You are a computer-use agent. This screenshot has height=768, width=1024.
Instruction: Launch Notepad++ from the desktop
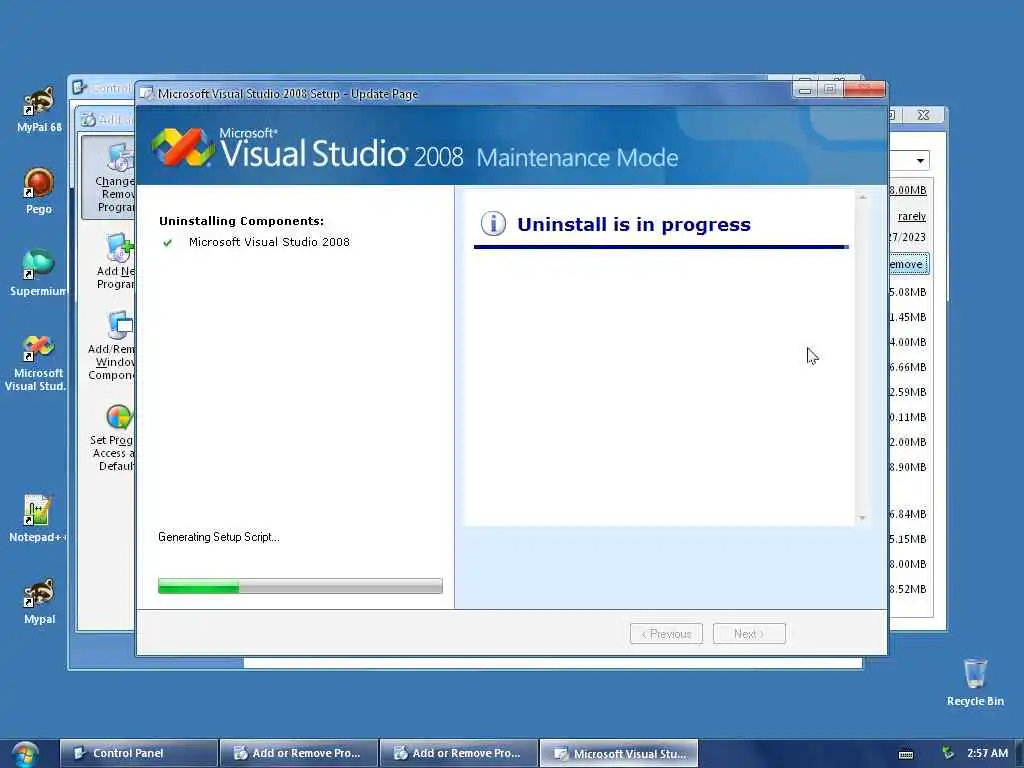37,518
